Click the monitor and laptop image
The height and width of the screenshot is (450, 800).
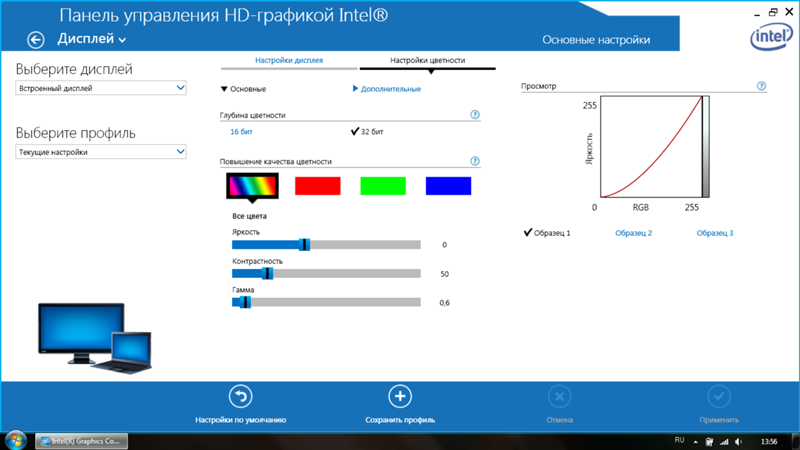pos(95,338)
